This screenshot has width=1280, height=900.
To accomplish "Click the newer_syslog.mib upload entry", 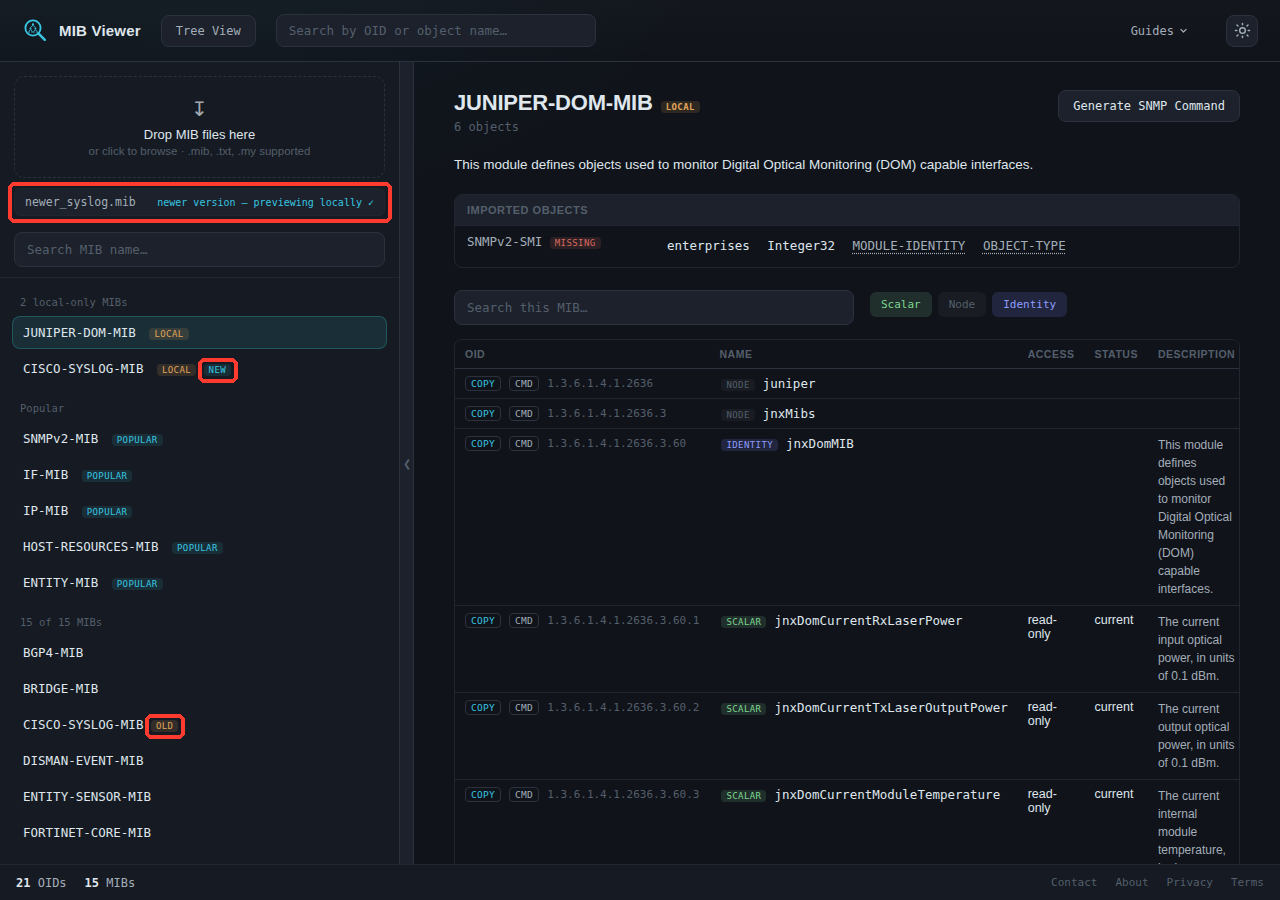I will coord(199,202).
